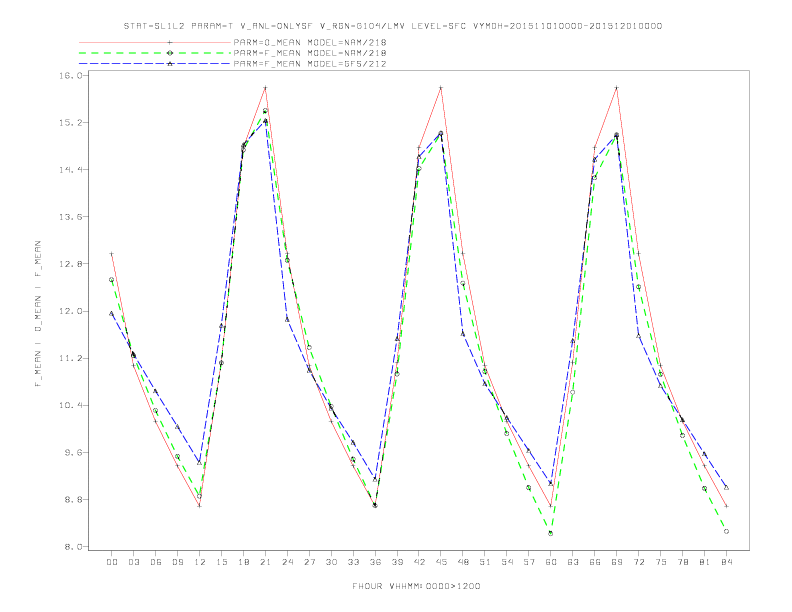The height and width of the screenshot is (612, 792).
Task: Click x-axis tick label 66
Action: pyautogui.click(x=595, y=562)
